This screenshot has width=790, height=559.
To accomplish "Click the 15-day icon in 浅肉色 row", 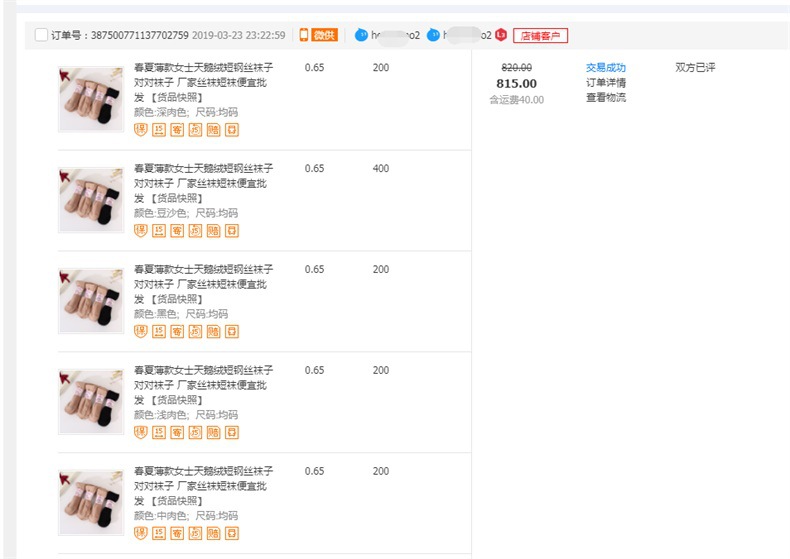I will [159, 433].
